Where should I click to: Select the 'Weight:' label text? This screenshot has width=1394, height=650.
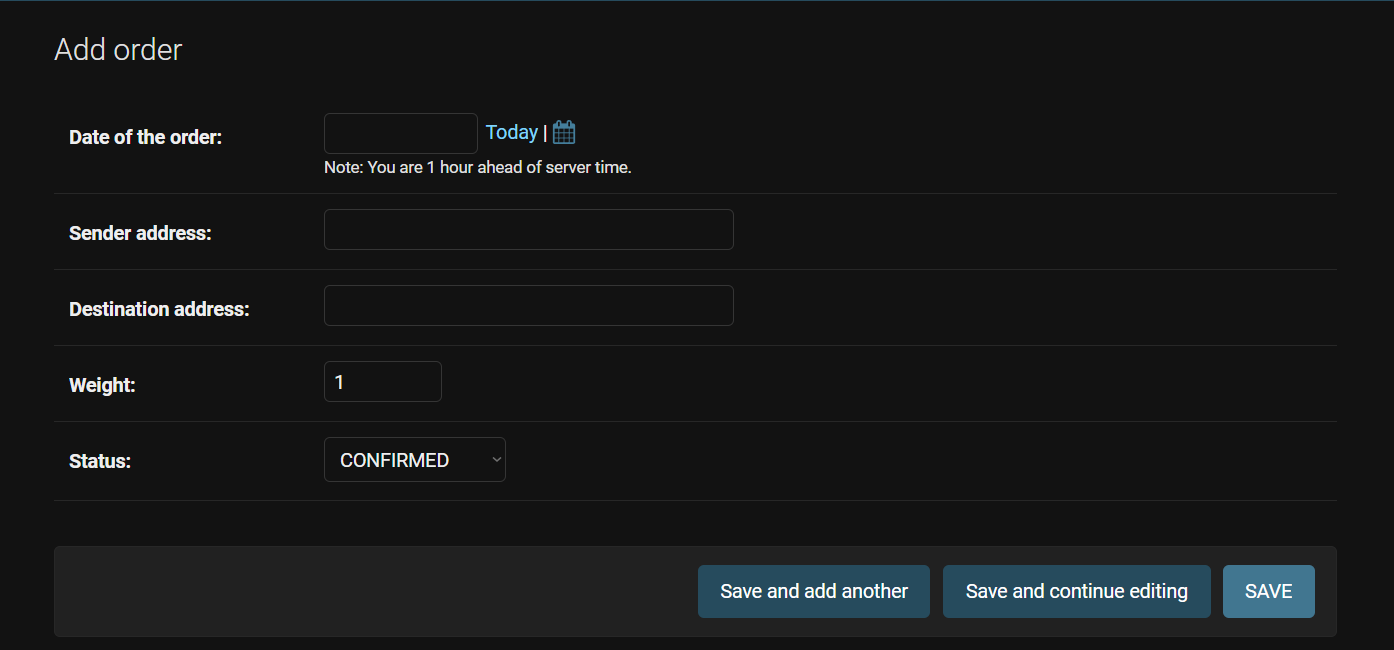(x=102, y=385)
